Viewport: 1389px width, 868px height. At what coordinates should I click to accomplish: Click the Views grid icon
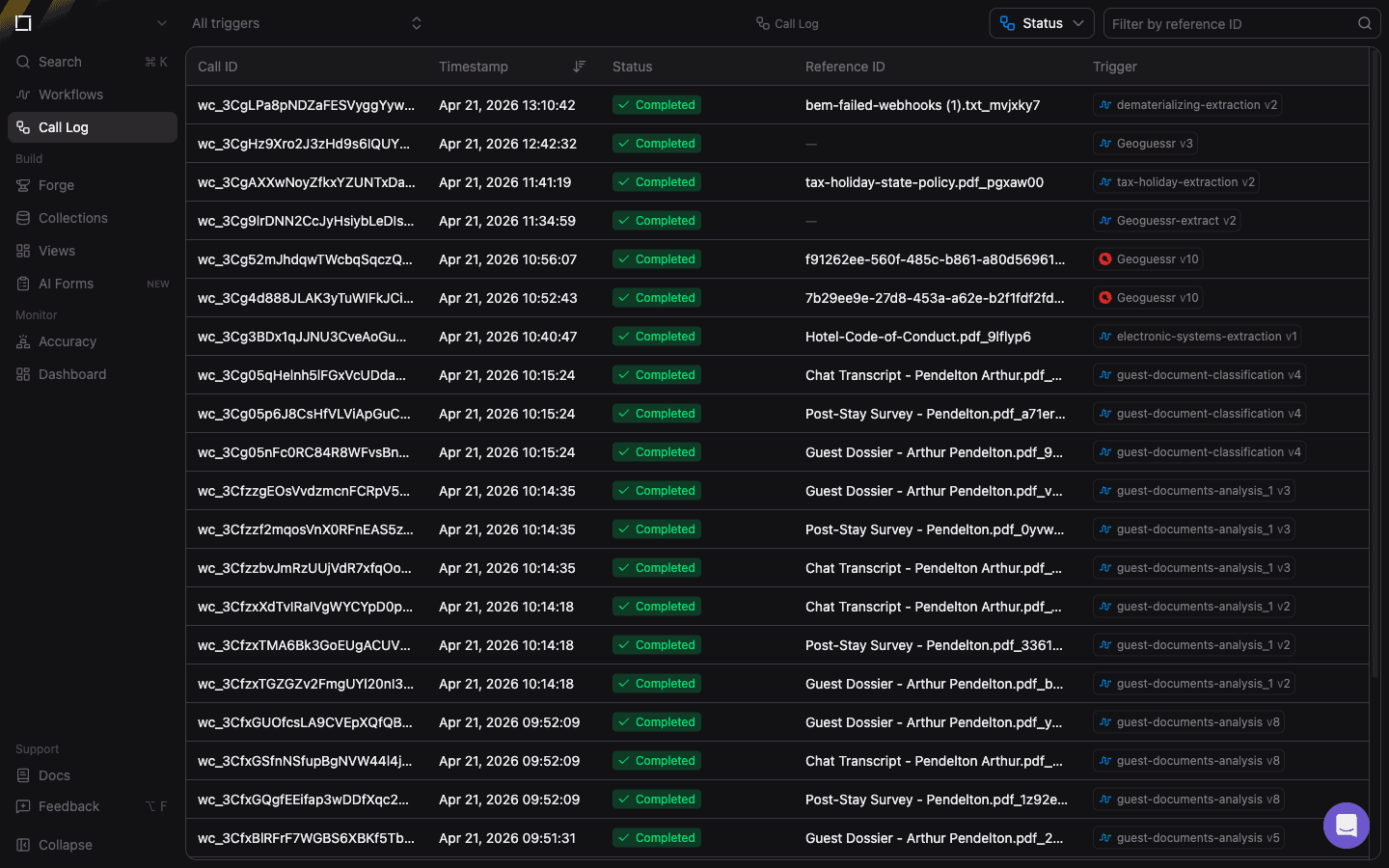pos(23,251)
